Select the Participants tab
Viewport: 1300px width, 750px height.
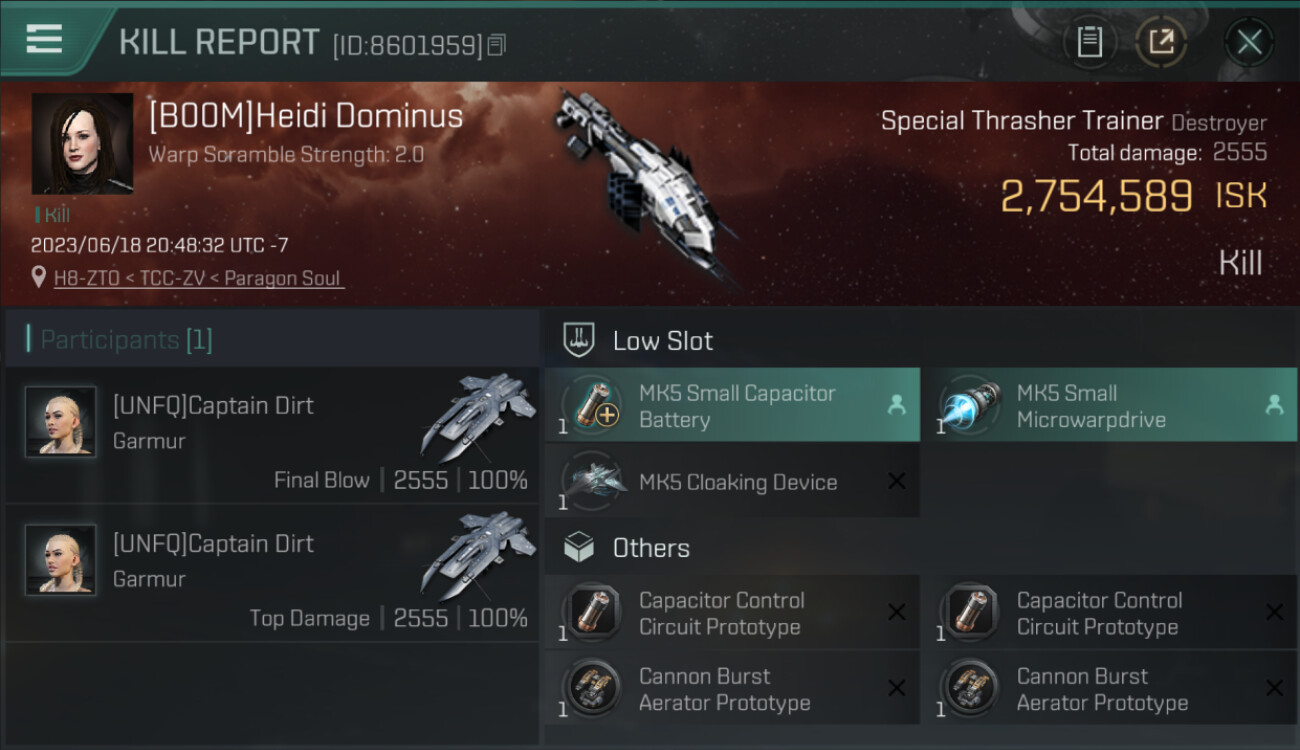point(126,340)
